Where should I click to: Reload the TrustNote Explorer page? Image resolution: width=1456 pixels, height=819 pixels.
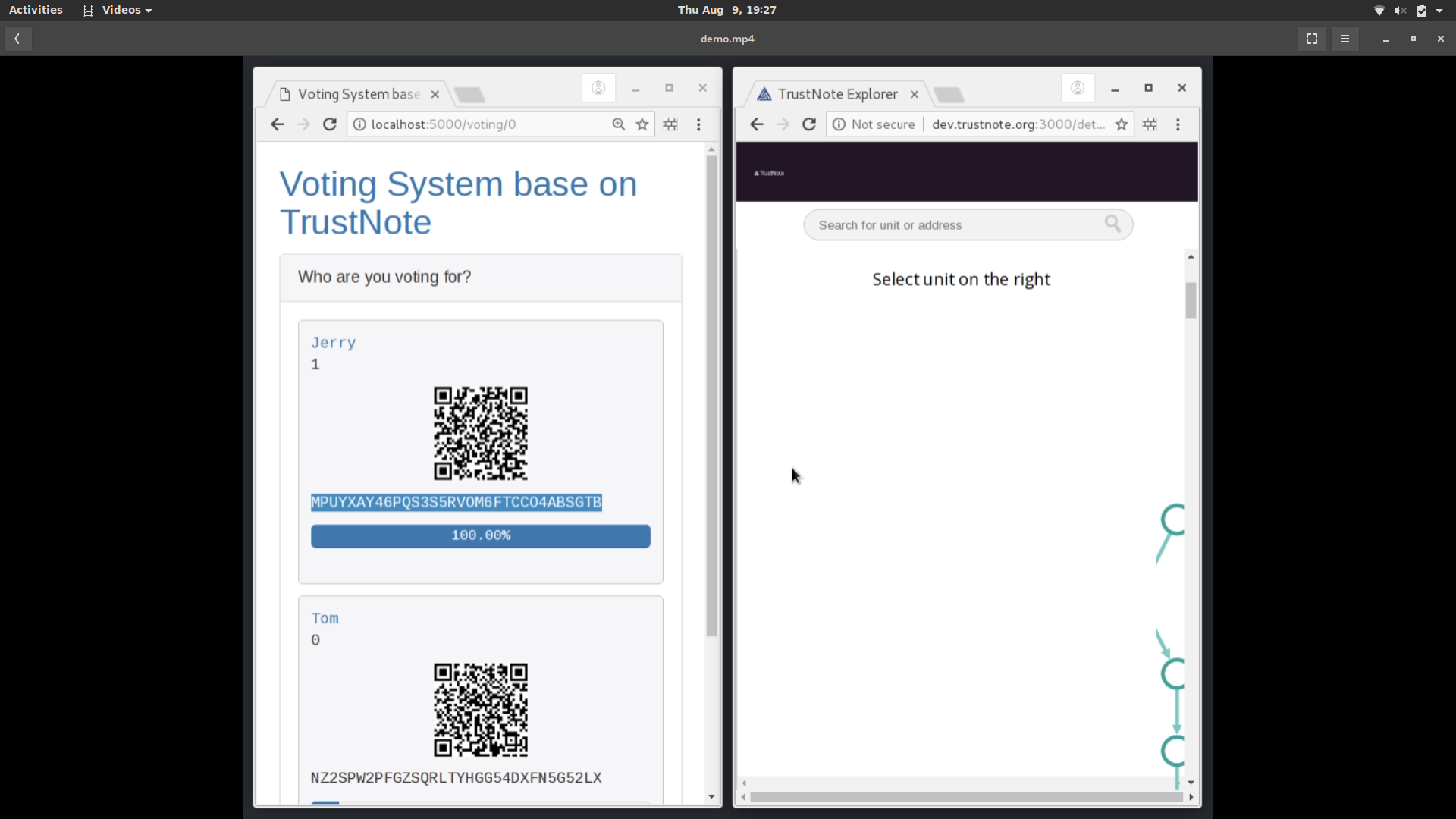(x=809, y=124)
